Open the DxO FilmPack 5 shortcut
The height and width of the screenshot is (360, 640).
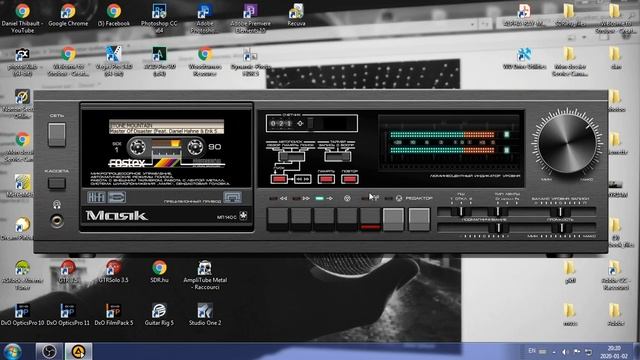113,314
